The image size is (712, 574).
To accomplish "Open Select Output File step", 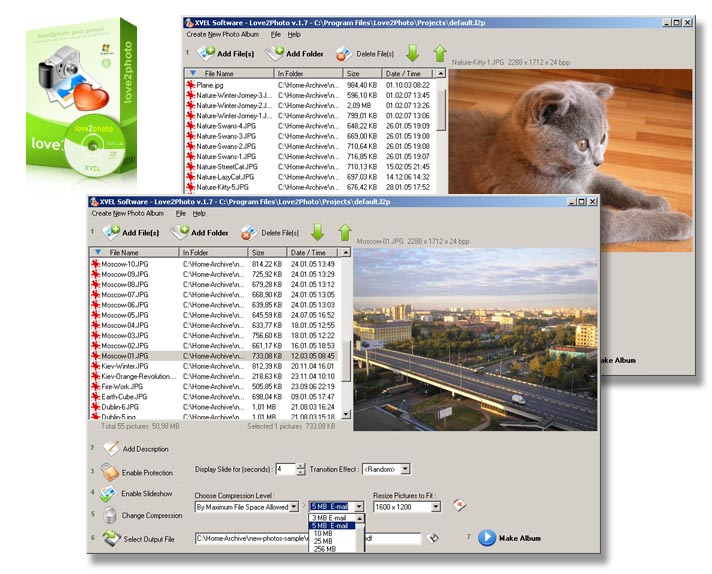I will [138, 539].
